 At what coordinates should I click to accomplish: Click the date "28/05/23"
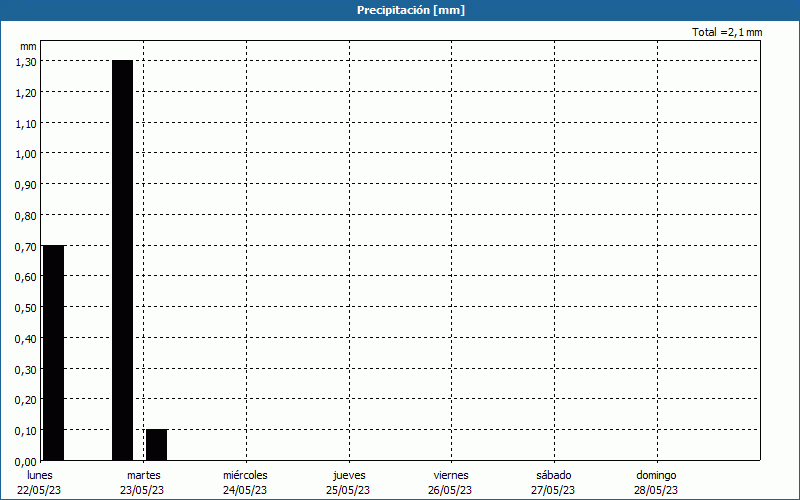tap(656, 490)
